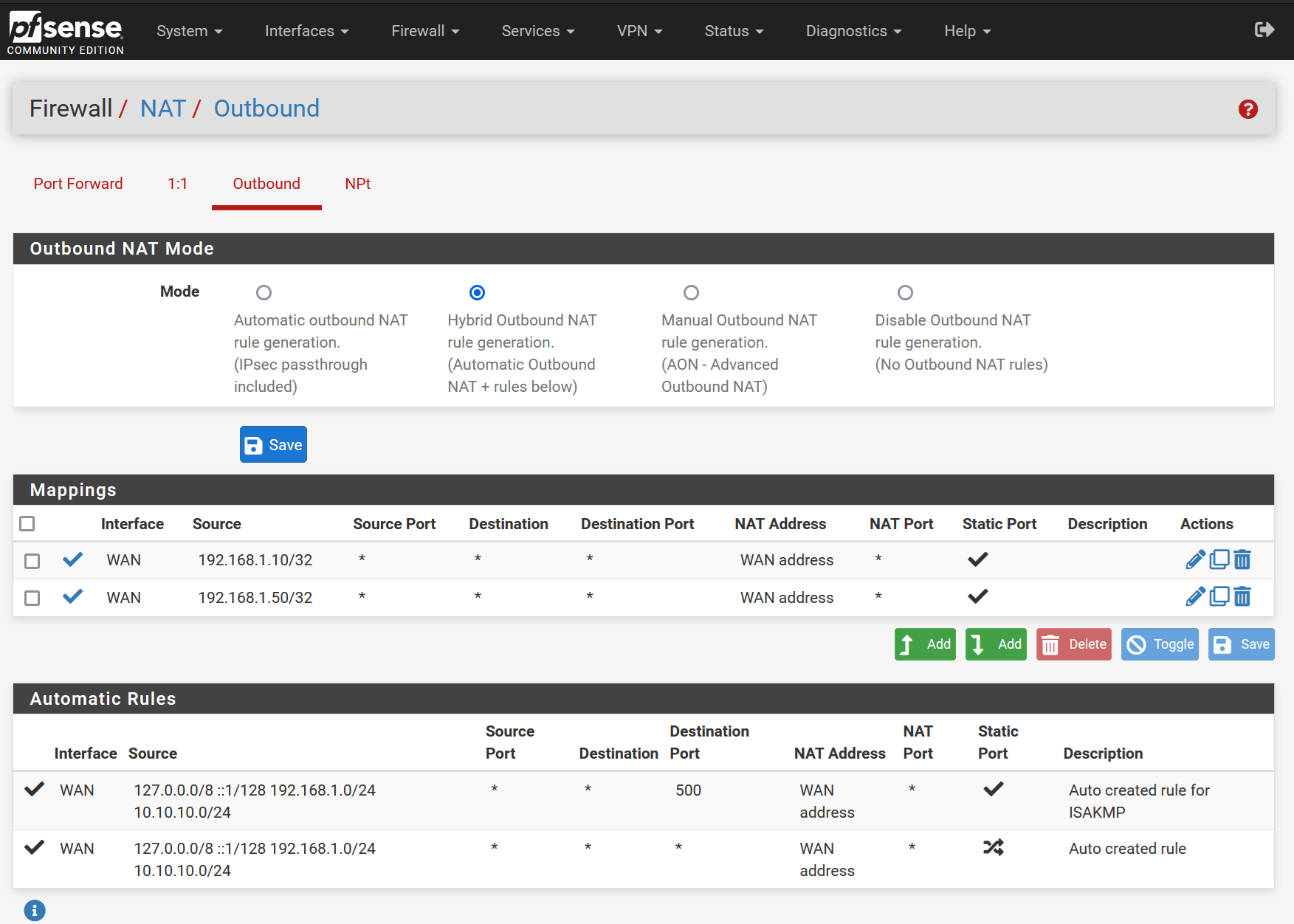
Task: Click static port checkmark of ISAKMP rule
Action: coord(994,789)
